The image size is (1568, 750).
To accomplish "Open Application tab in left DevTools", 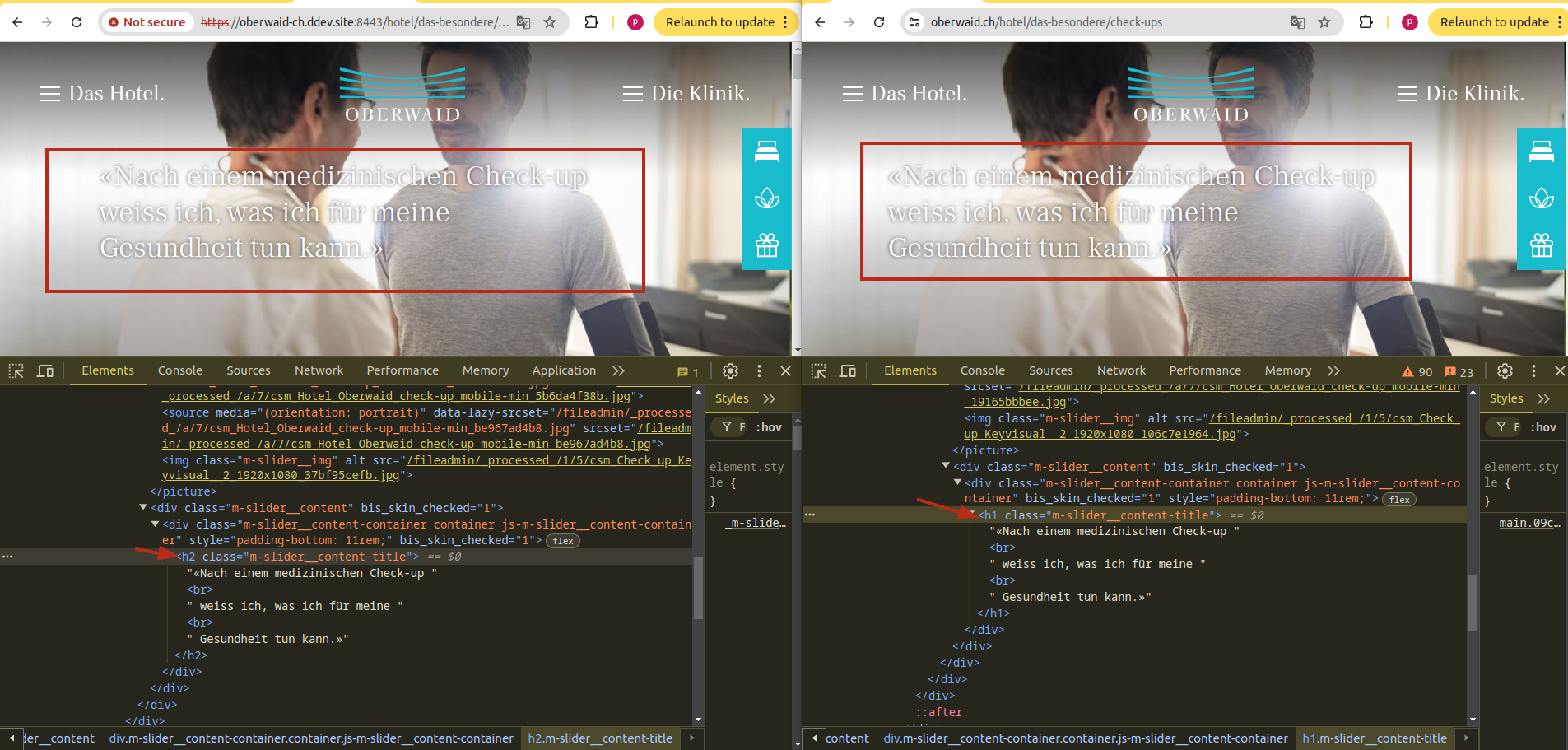I will pos(564,371).
